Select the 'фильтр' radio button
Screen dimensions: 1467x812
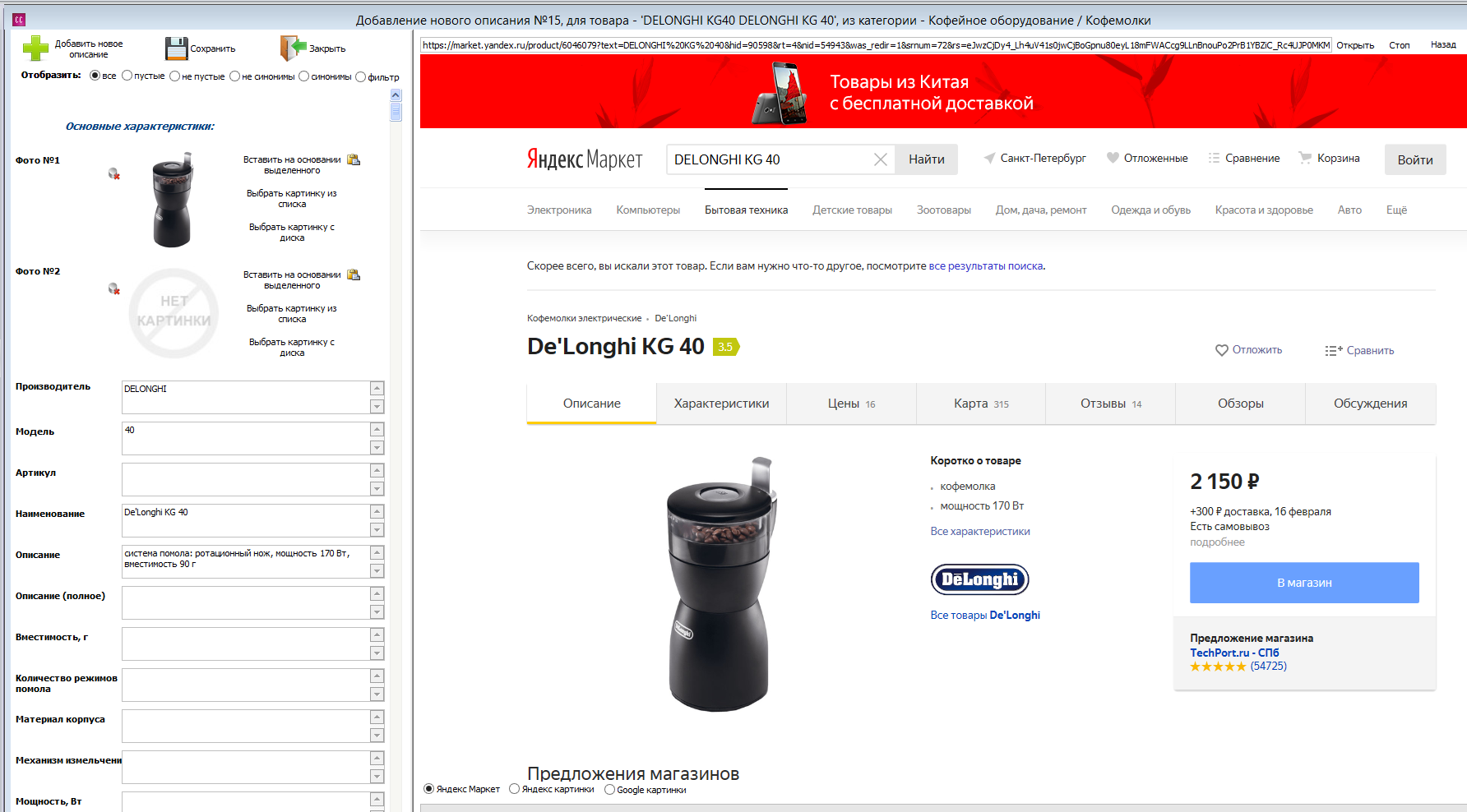(x=360, y=77)
